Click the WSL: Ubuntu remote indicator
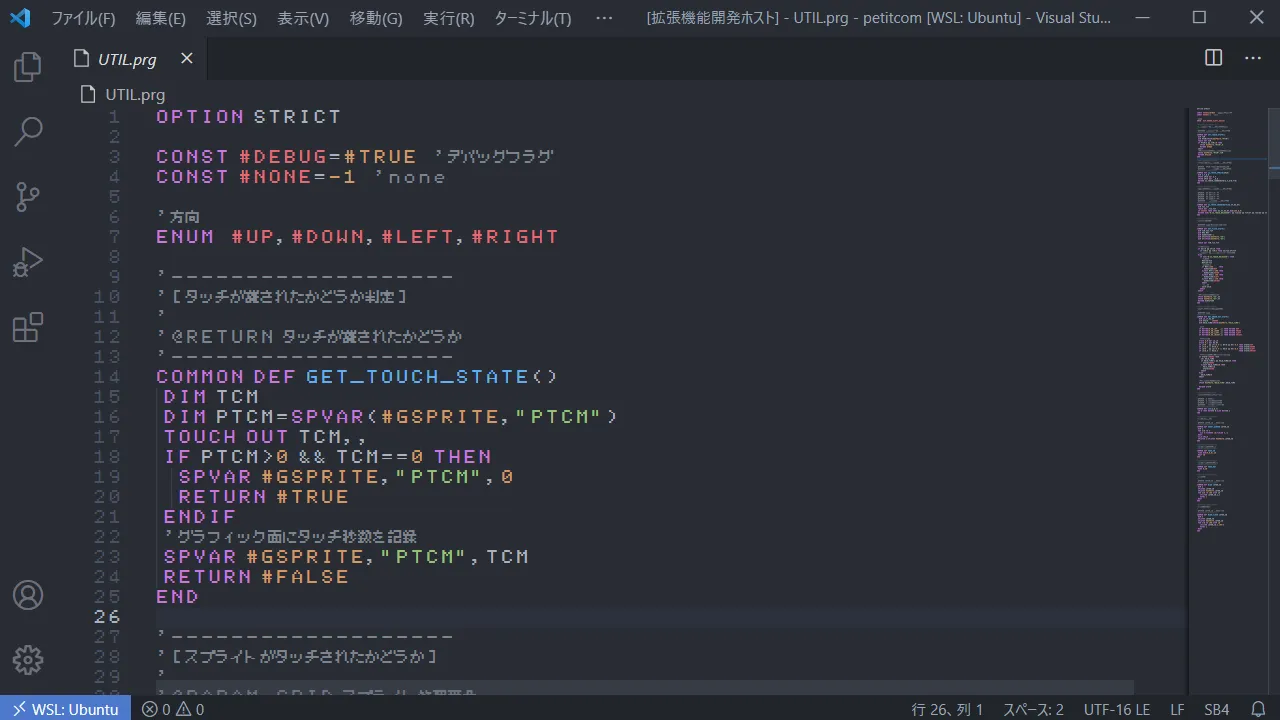The image size is (1280, 720). (65, 709)
